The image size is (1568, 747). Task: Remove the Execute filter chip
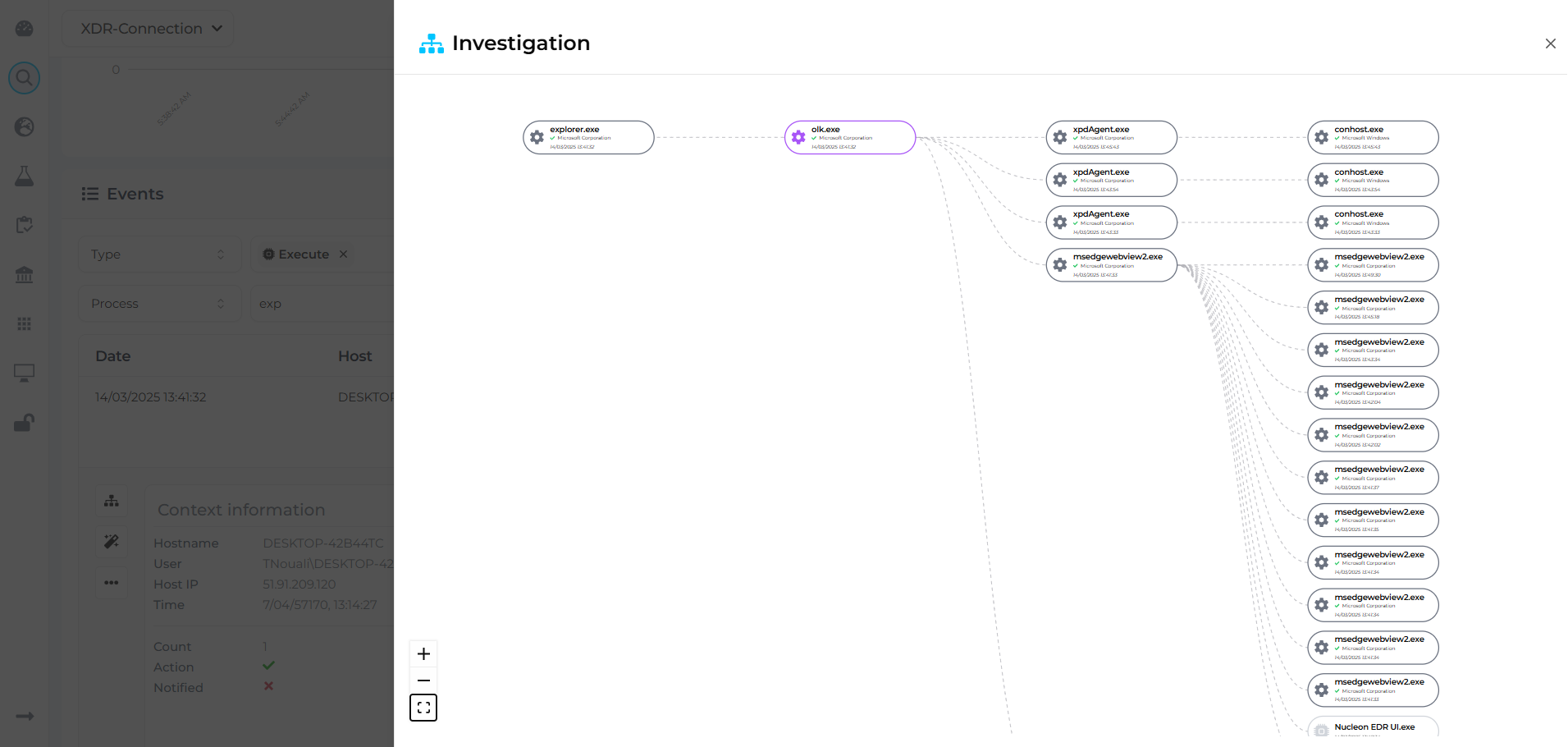coord(344,254)
